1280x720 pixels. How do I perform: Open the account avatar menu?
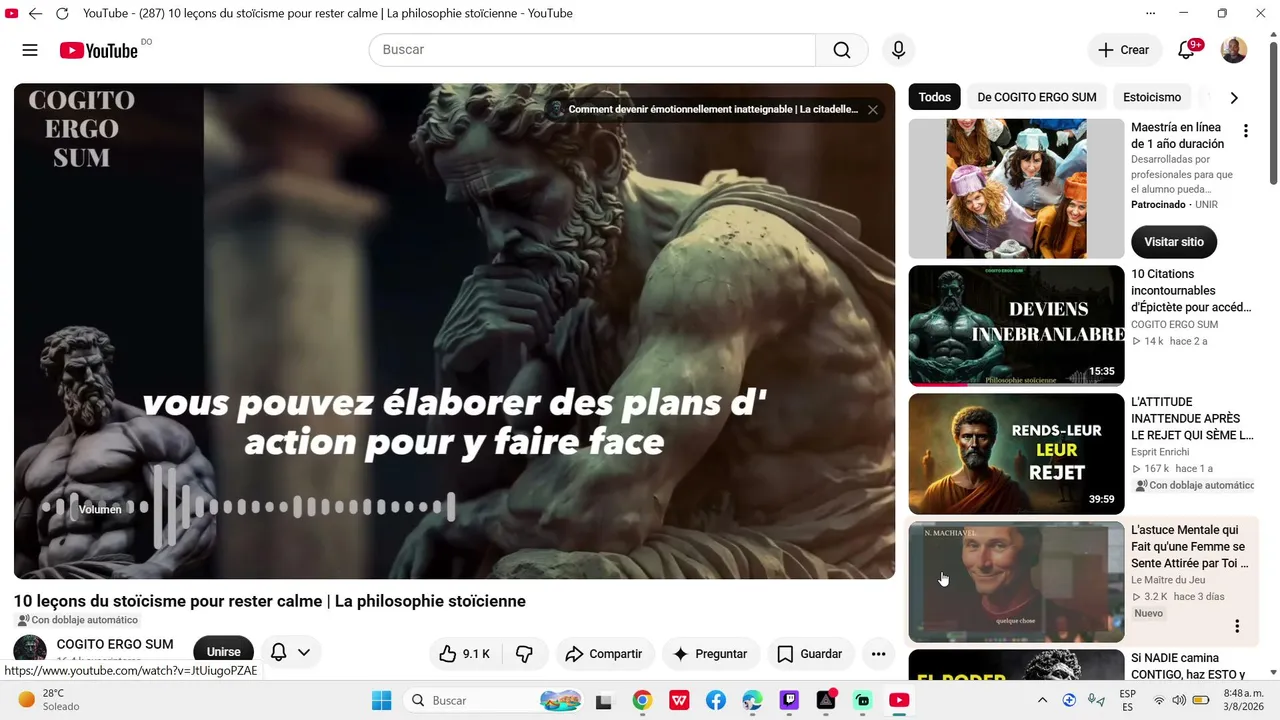tap(1234, 50)
